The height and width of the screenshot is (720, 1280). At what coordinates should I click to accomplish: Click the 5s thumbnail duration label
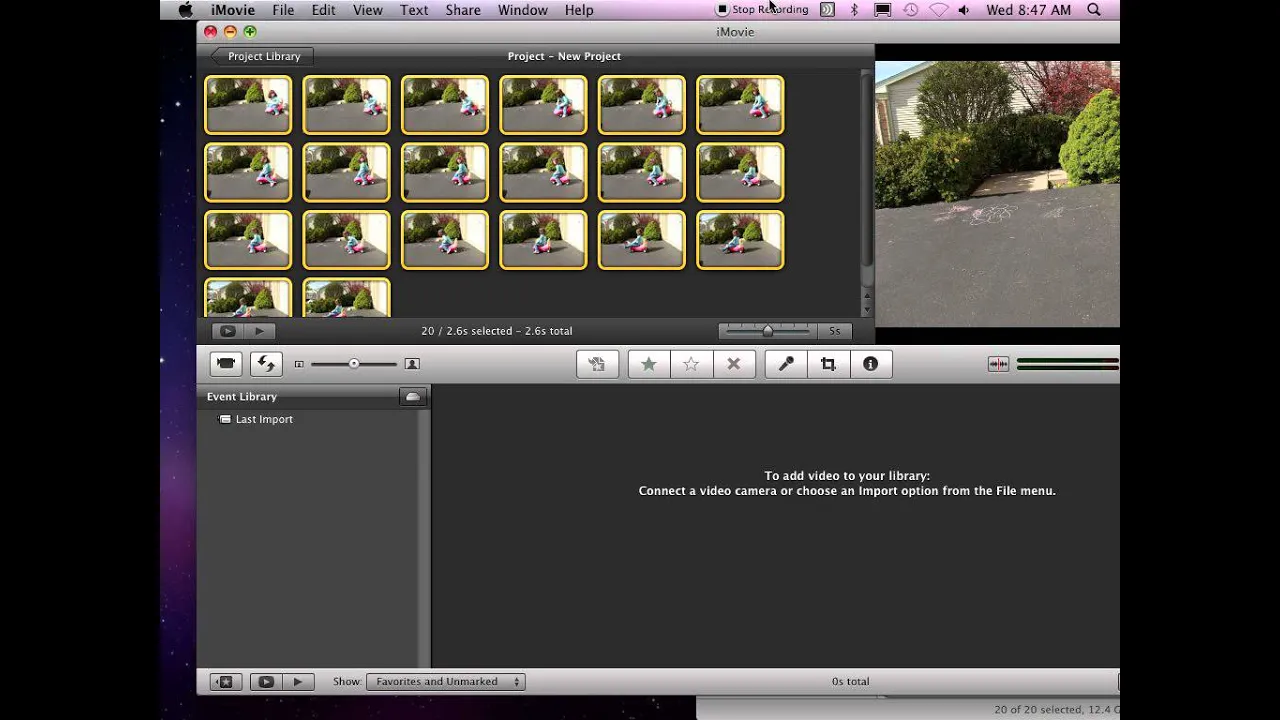coord(834,331)
